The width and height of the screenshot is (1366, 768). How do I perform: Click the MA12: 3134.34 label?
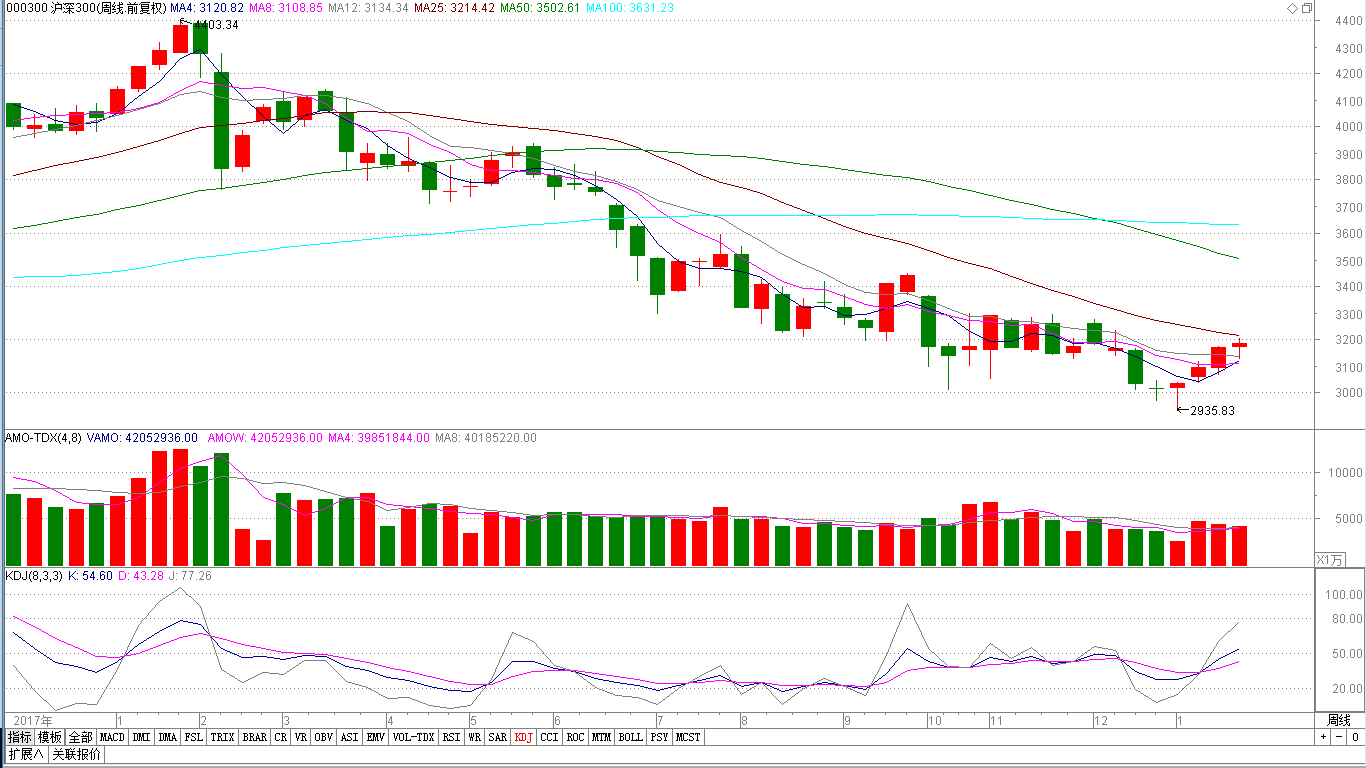pos(368,8)
